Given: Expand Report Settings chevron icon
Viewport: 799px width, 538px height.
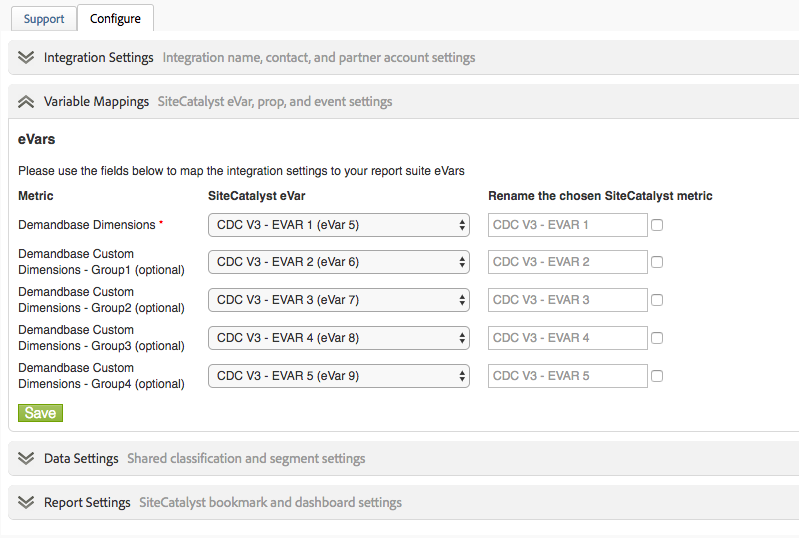Looking at the screenshot, I should 26,502.
